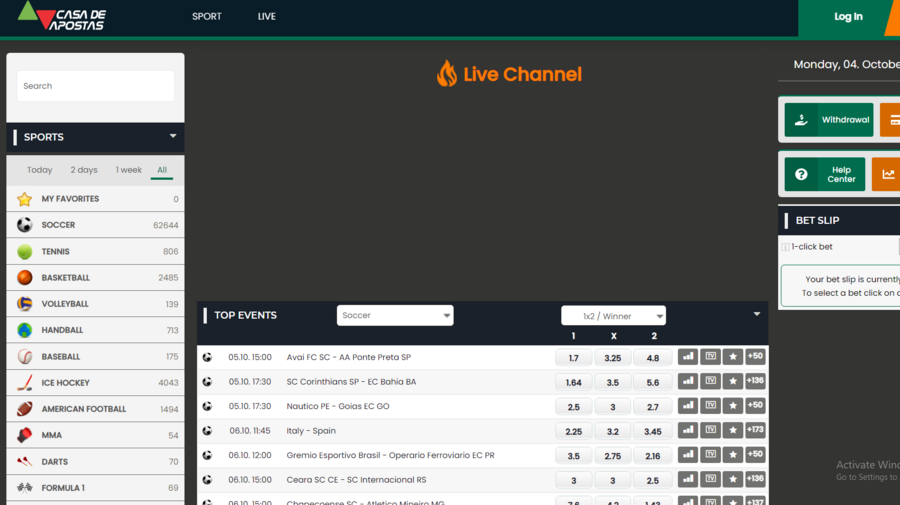Click the TV stream icon for Italy - Spain

tap(710, 431)
